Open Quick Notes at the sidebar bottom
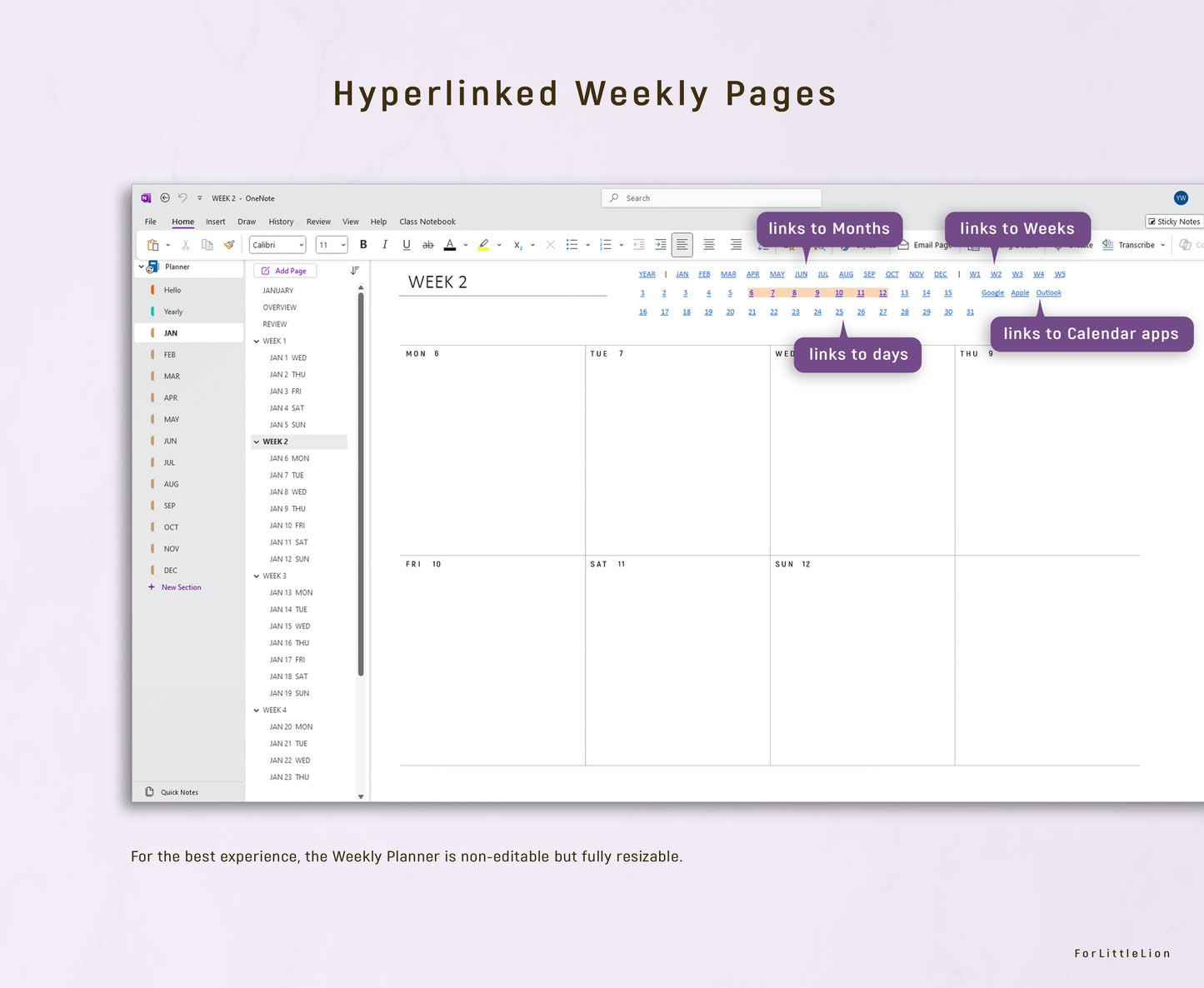Viewport: 1204px width, 988px height. [179, 791]
